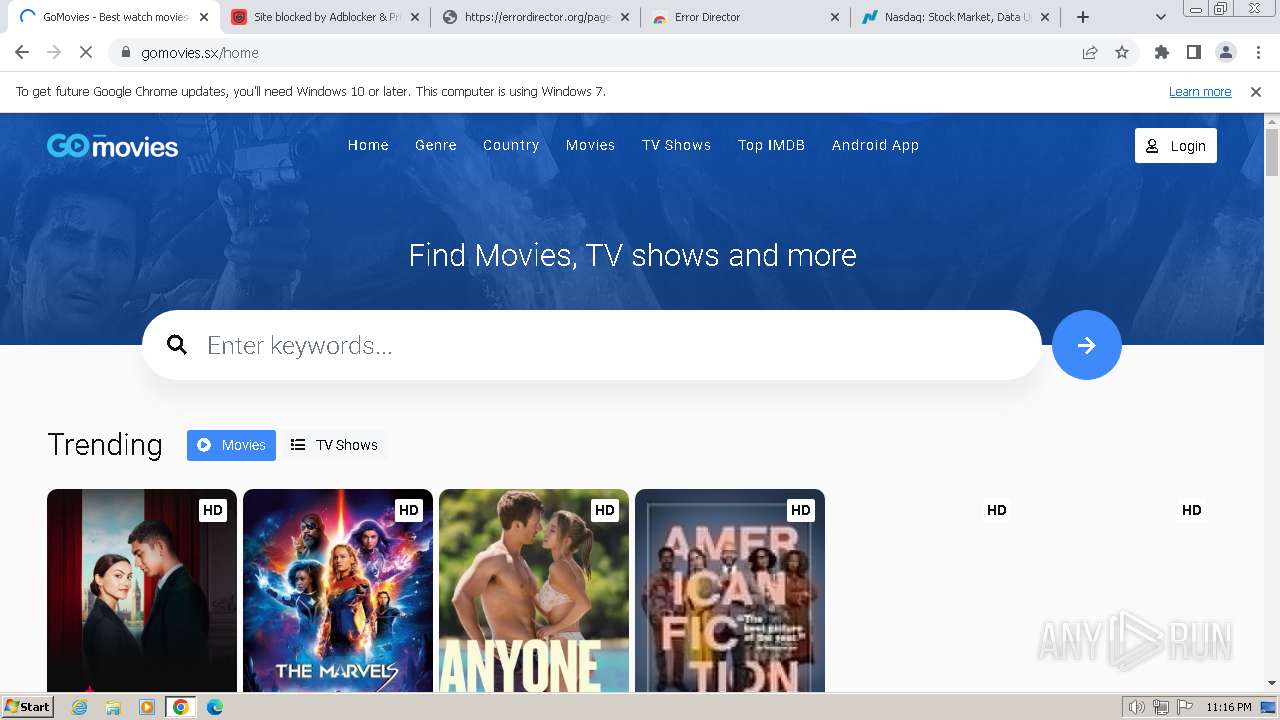The image size is (1280, 720).
Task: Toggle Chrome side panel
Action: pos(1194,53)
